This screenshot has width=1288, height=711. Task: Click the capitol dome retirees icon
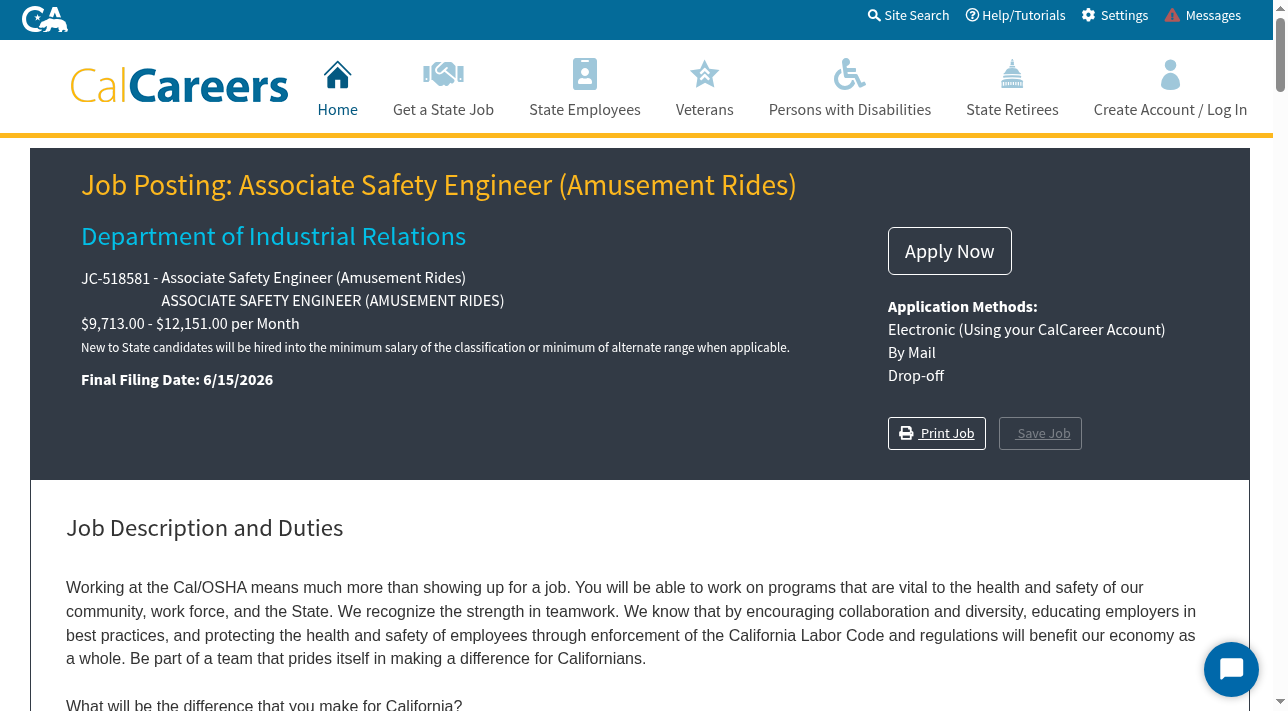pyautogui.click(x=1012, y=74)
